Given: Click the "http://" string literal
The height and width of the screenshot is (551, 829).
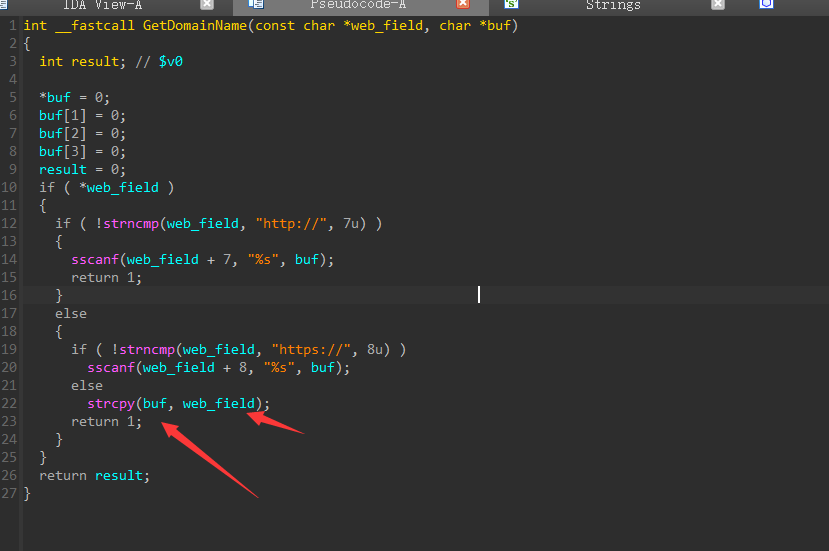Looking at the screenshot, I should (291, 223).
